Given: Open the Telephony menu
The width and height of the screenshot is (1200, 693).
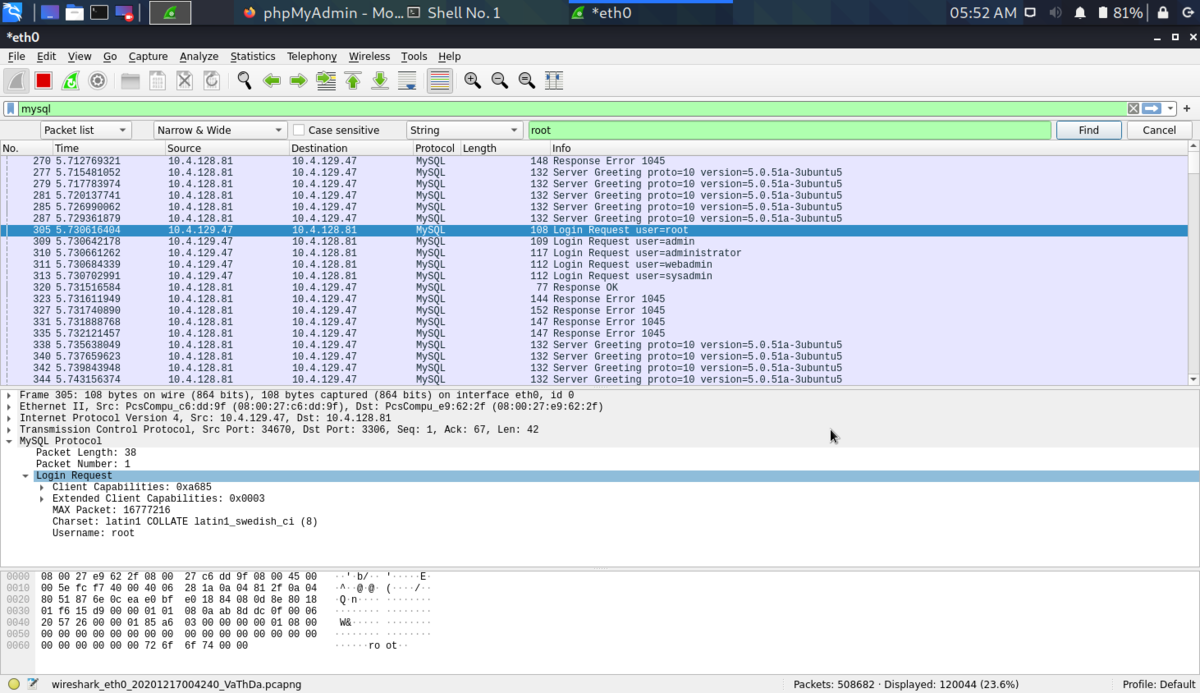Looking at the screenshot, I should point(312,57).
